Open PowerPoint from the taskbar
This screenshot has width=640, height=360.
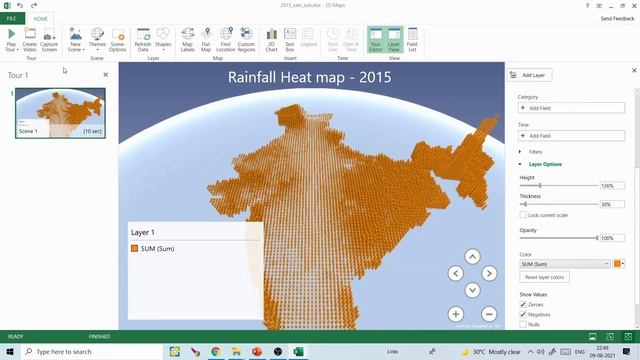pyautogui.click(x=257, y=351)
